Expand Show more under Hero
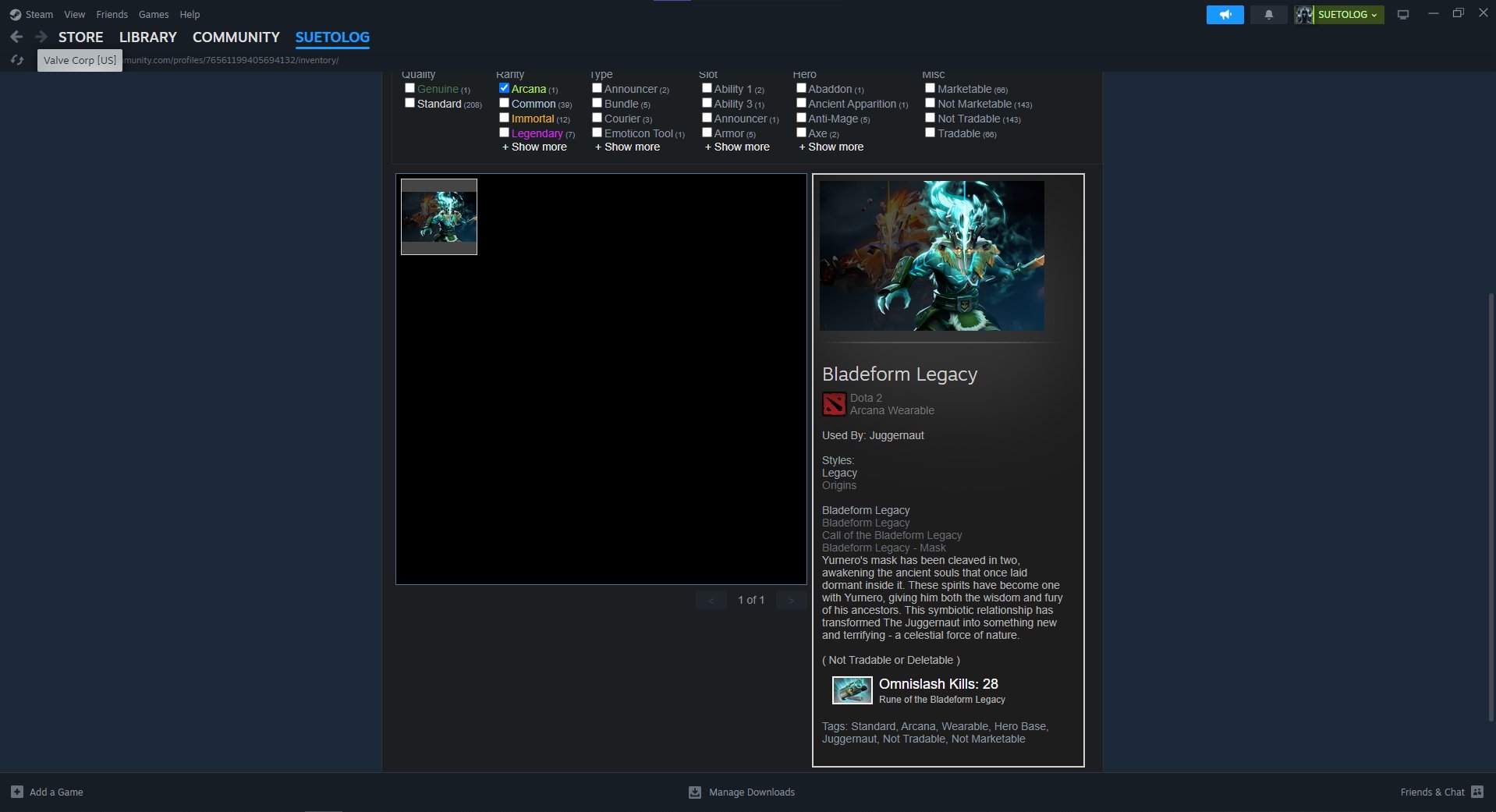Screen dimensions: 1496x812 tap(831, 147)
